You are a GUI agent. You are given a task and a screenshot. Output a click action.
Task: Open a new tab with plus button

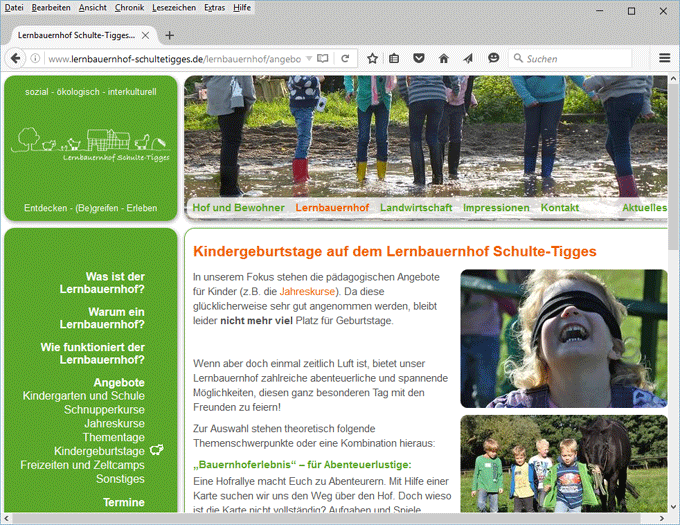coord(170,36)
